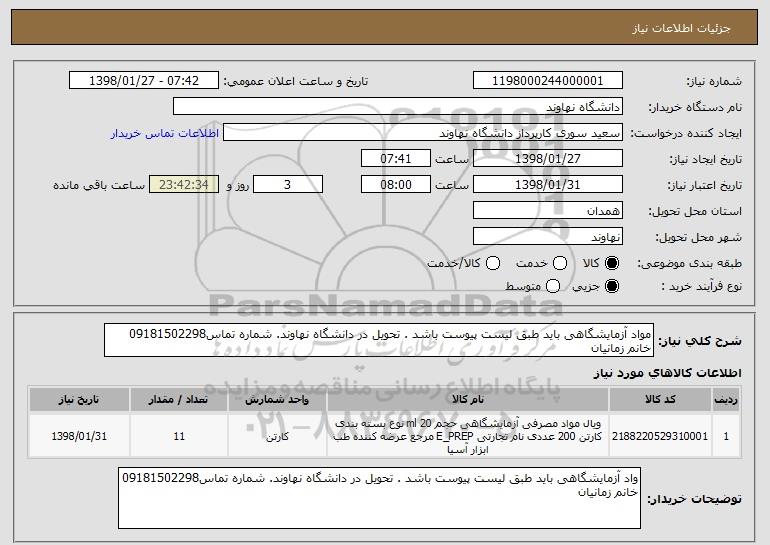This screenshot has width=770, height=545.
Task: Click the row number 1 cell
Action: coord(726,436)
